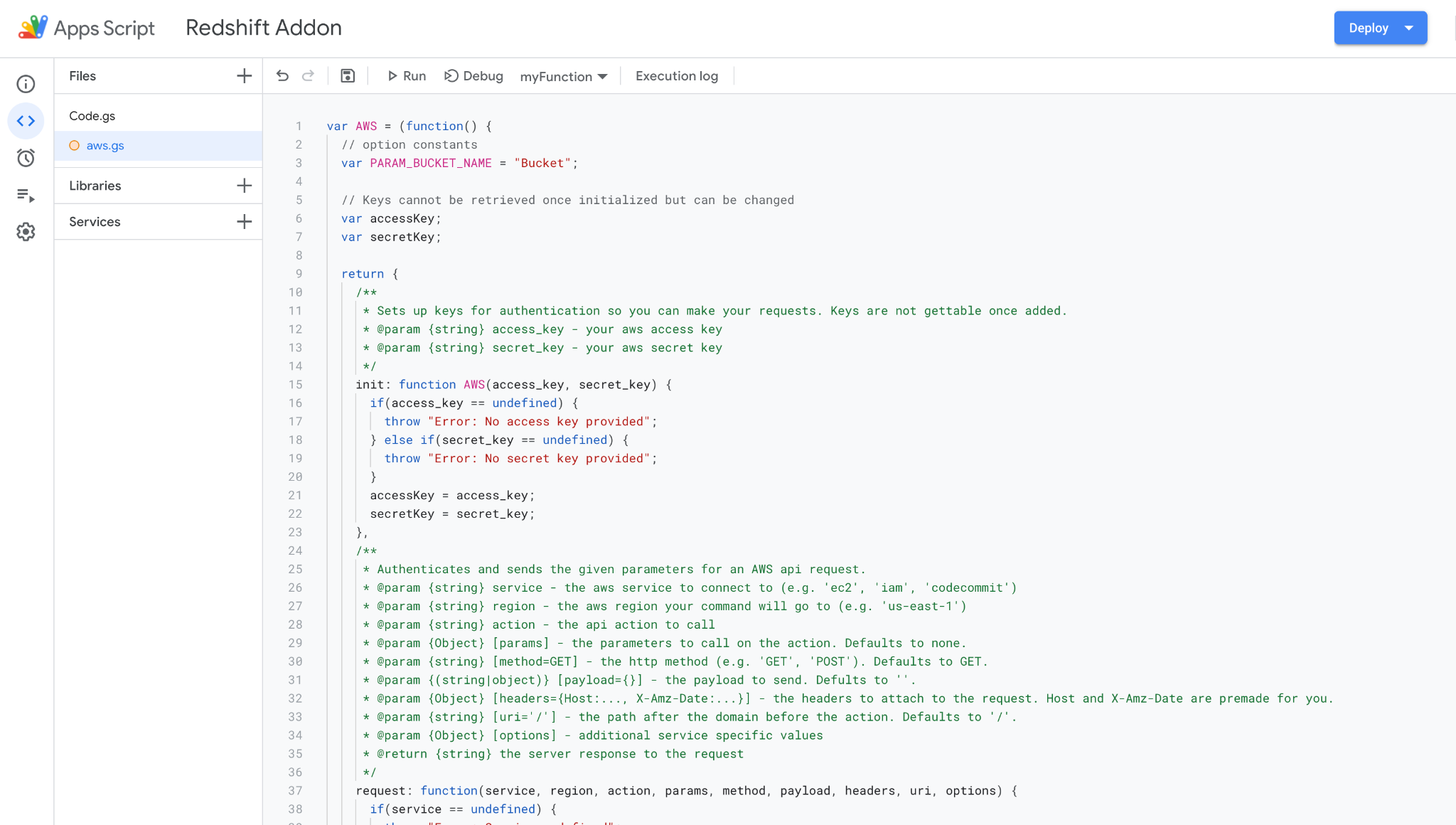The image size is (1456, 825).
Task: Click the Redshift Addon project title
Action: pyautogui.click(x=263, y=28)
